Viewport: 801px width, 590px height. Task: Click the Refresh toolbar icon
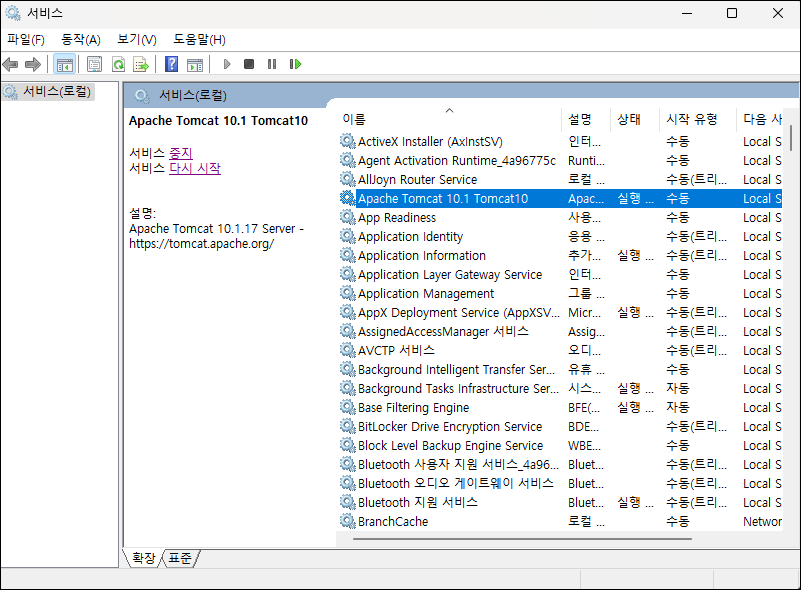[x=119, y=64]
